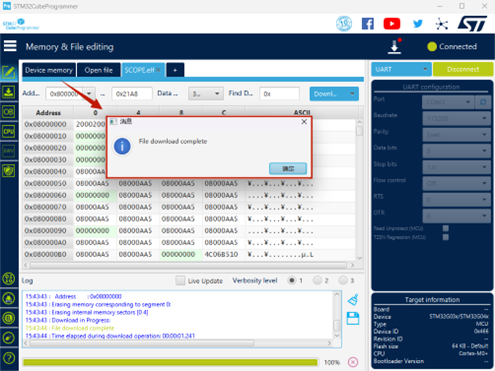Screen dimensions: 495x371
Task: Click the size field showing 0x21A8
Action: click(132, 94)
